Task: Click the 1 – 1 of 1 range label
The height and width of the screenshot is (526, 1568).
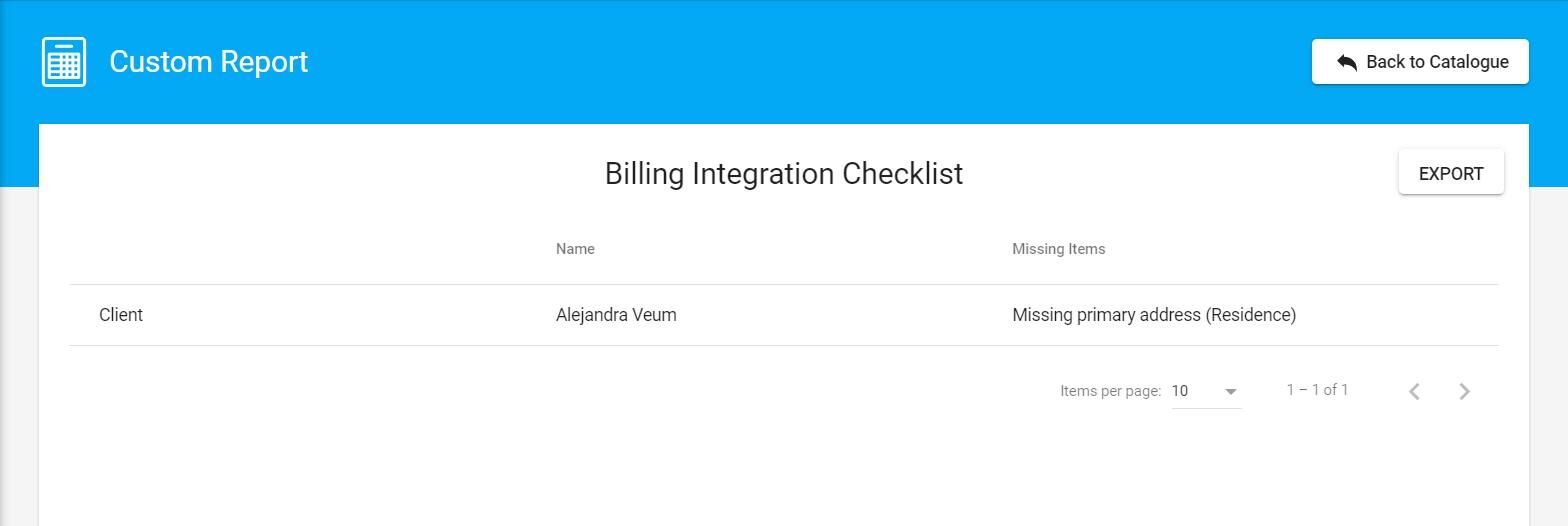Action: click(1317, 390)
